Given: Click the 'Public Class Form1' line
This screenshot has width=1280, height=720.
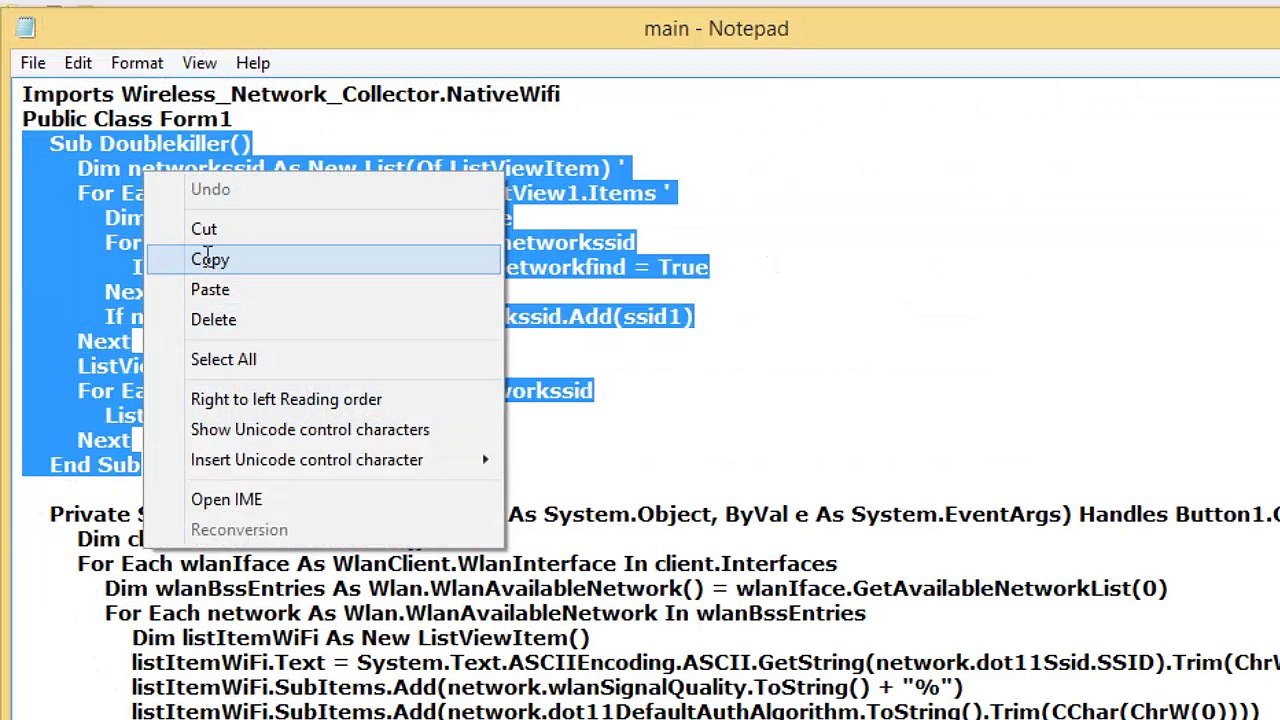Looking at the screenshot, I should tap(127, 119).
